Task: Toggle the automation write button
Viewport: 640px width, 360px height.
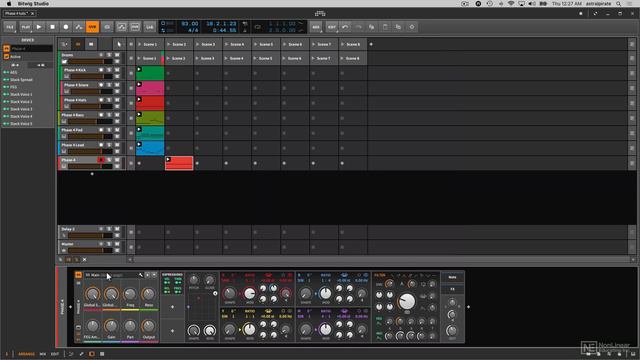Action: (79, 27)
